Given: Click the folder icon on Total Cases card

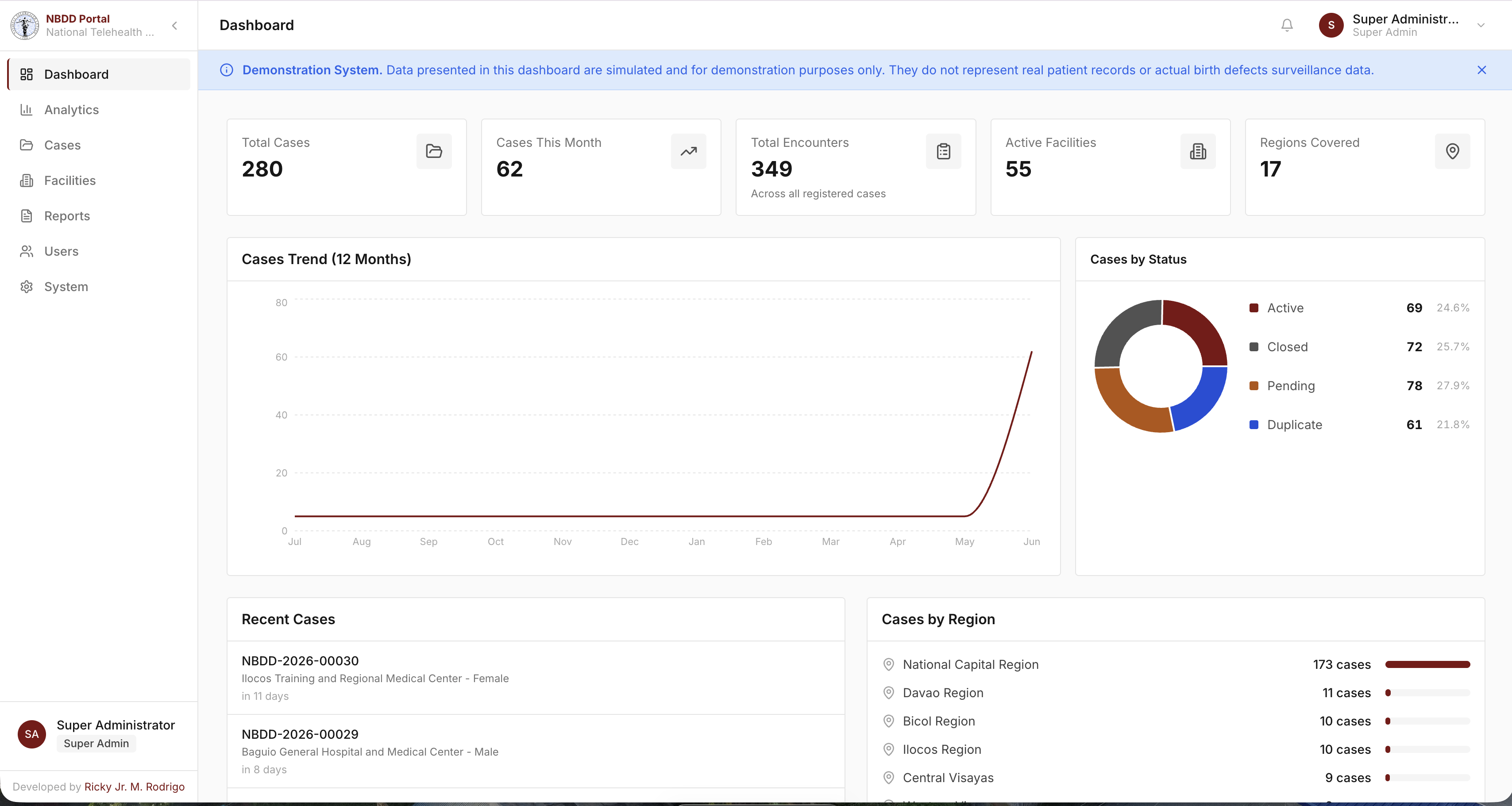Looking at the screenshot, I should click(434, 151).
